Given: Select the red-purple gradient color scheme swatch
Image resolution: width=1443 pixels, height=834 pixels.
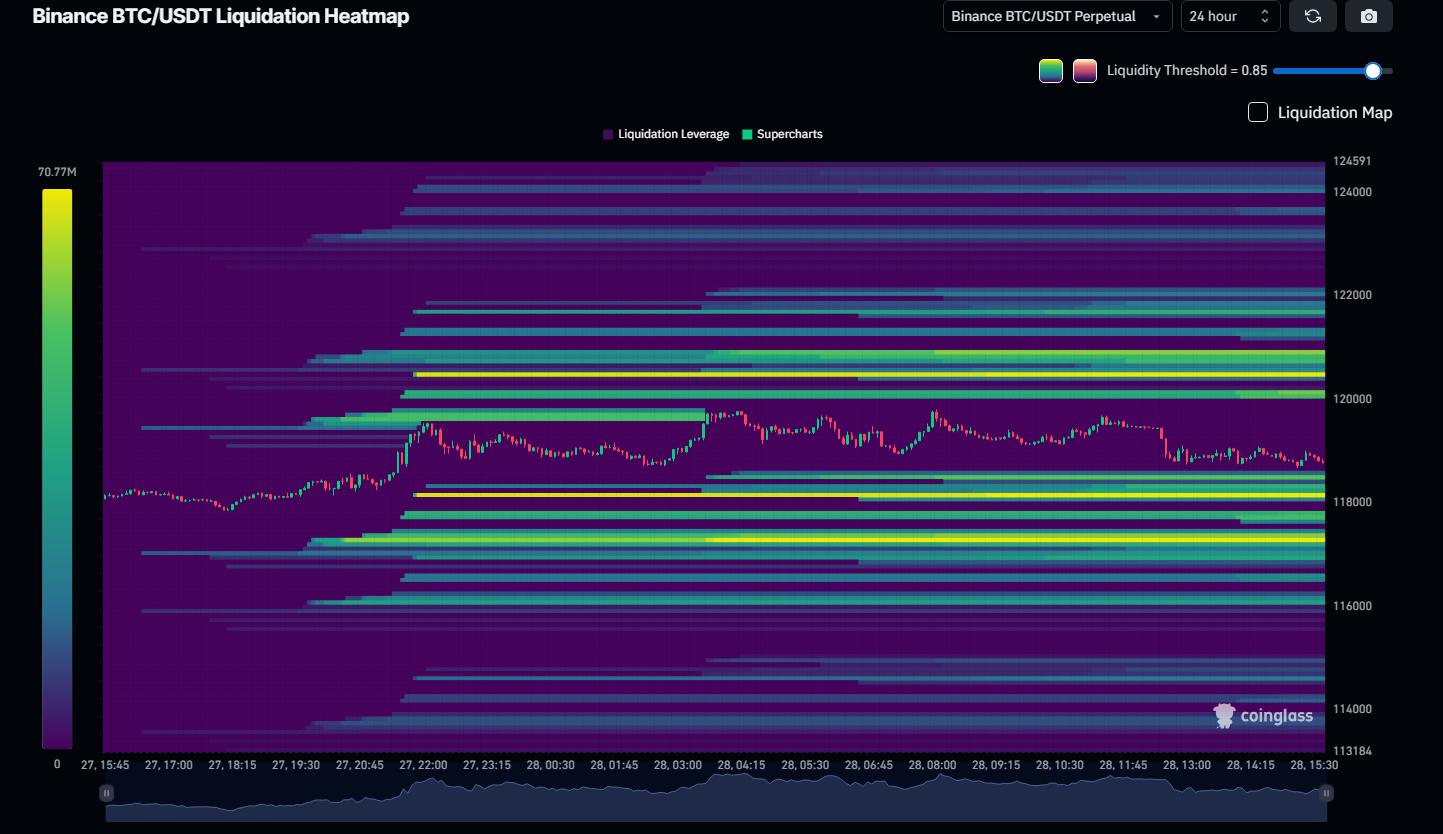Looking at the screenshot, I should pos(1085,70).
